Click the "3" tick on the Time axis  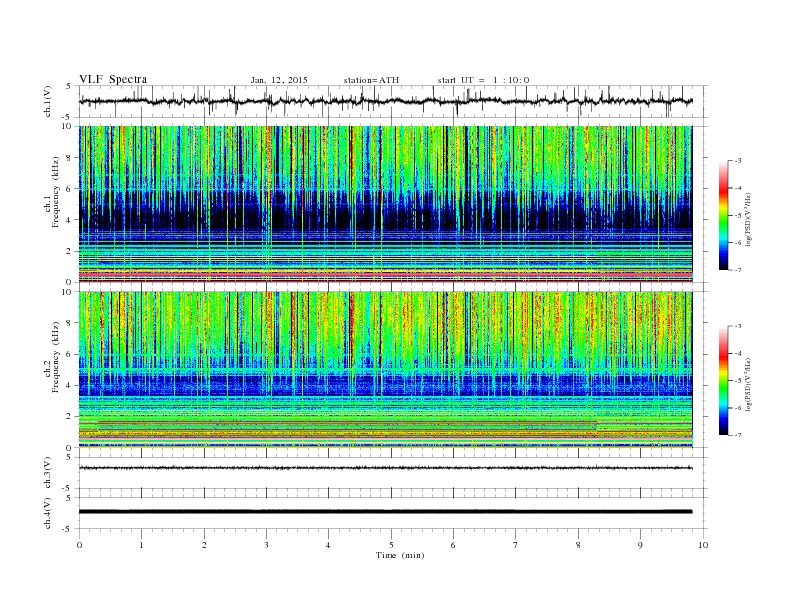pos(266,545)
